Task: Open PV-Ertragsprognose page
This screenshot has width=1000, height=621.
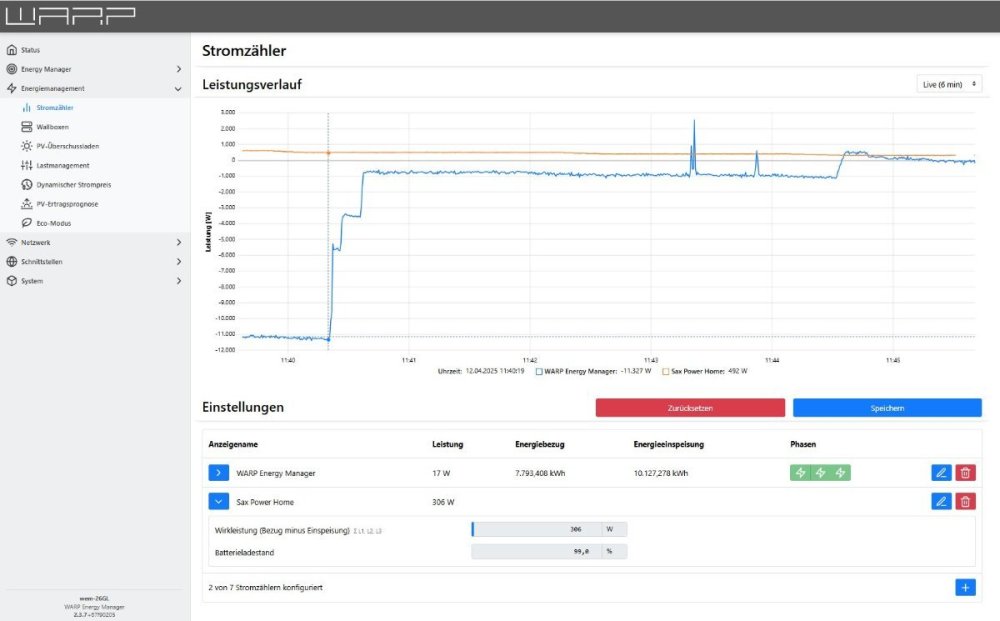Action: [x=68, y=204]
